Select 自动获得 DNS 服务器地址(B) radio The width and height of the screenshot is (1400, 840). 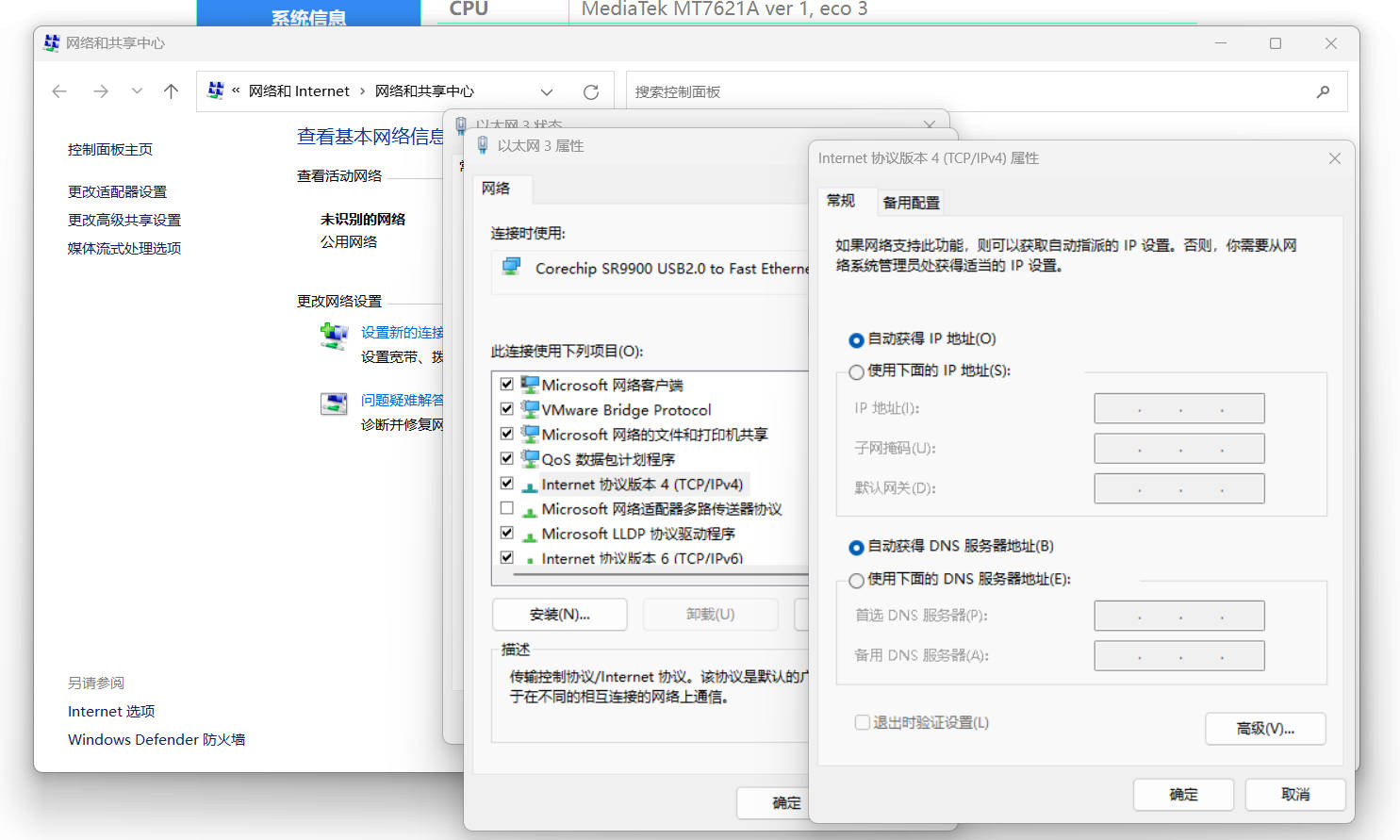pos(856,547)
